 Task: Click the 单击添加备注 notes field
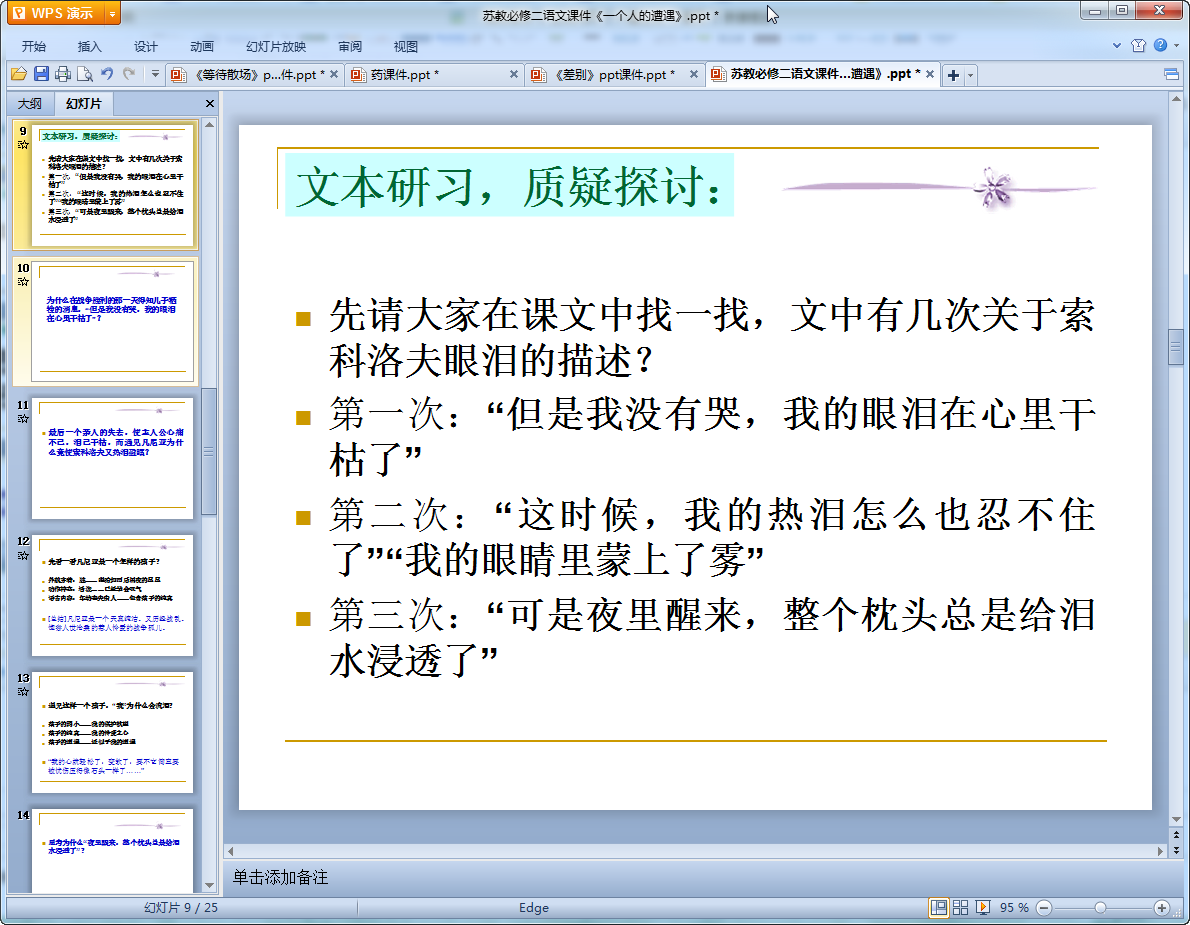coord(280,877)
